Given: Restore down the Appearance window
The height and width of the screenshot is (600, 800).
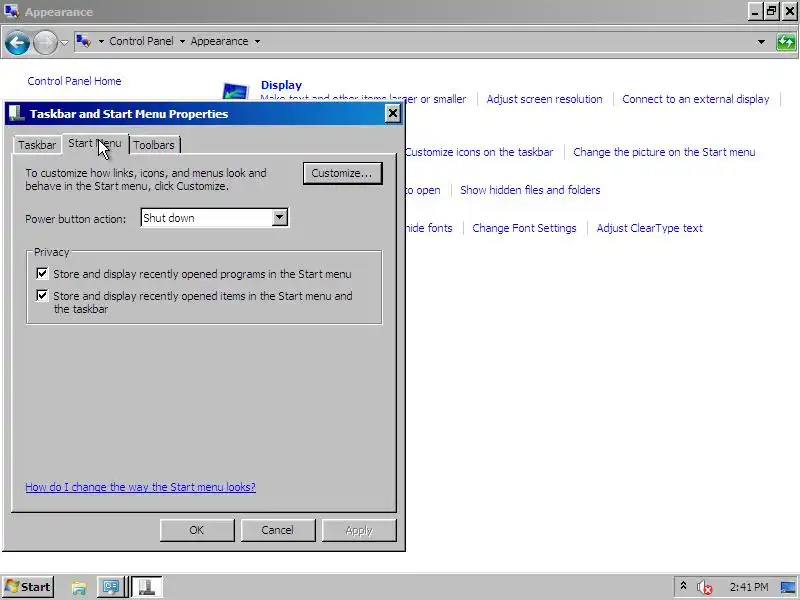Looking at the screenshot, I should point(772,11).
